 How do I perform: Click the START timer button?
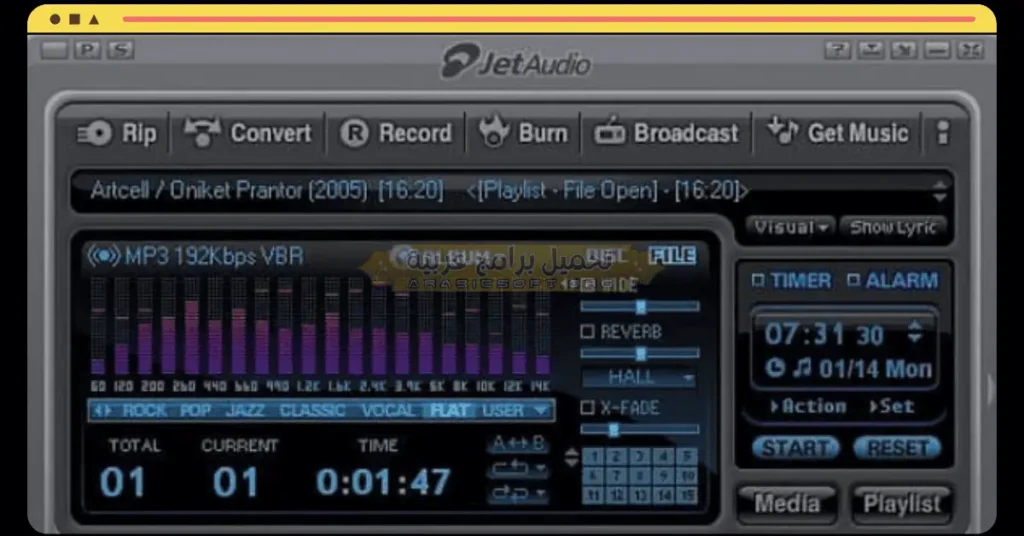(795, 449)
